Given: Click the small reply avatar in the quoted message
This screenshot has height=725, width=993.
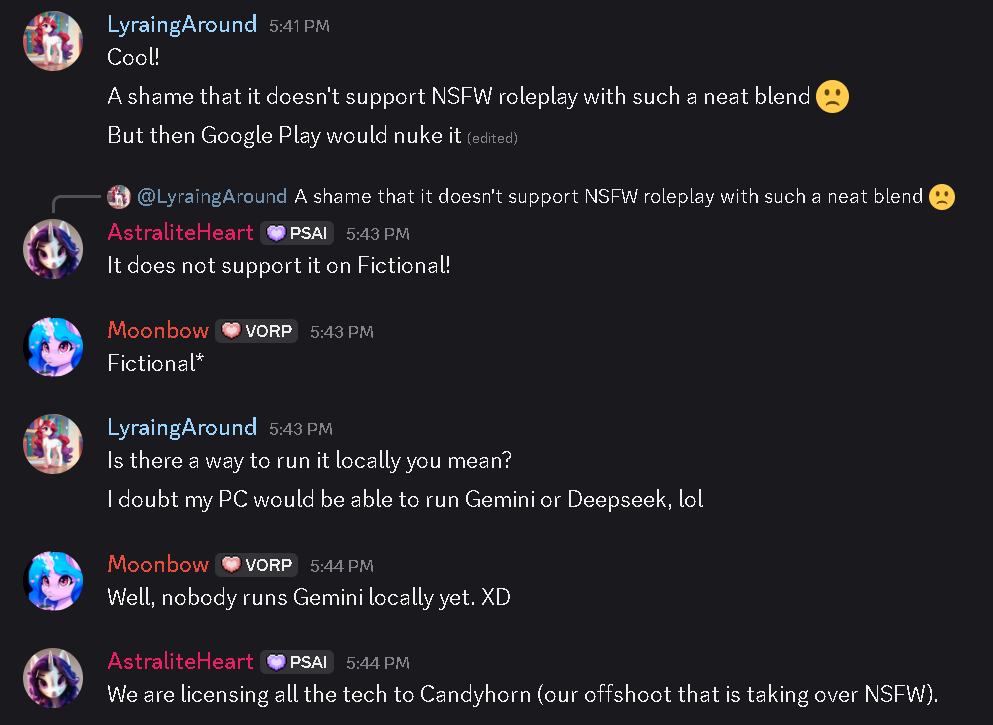Looking at the screenshot, I should [x=119, y=196].
